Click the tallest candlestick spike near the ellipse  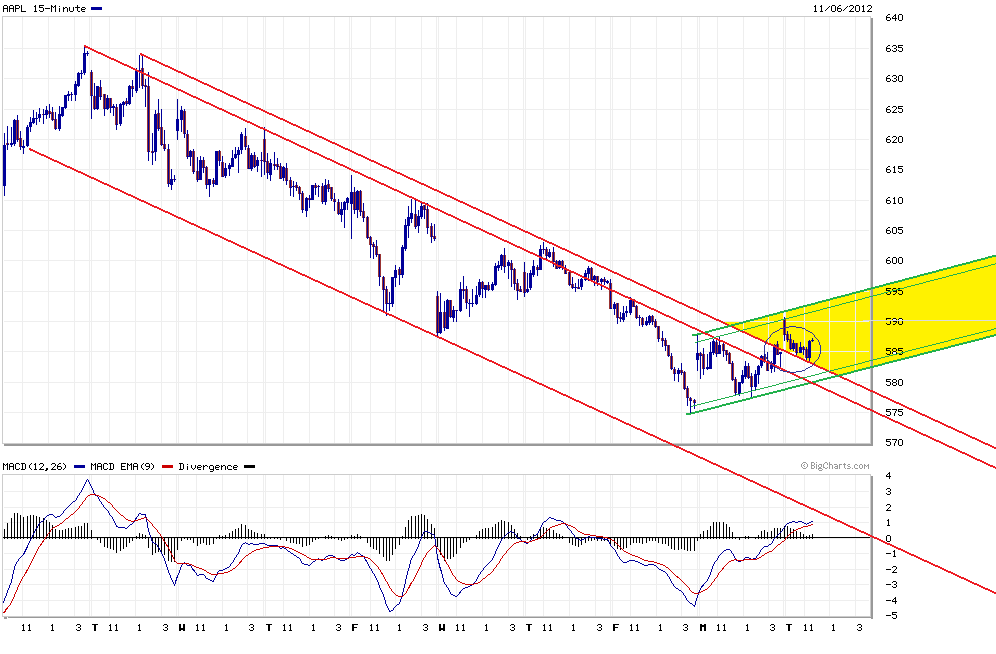(786, 325)
